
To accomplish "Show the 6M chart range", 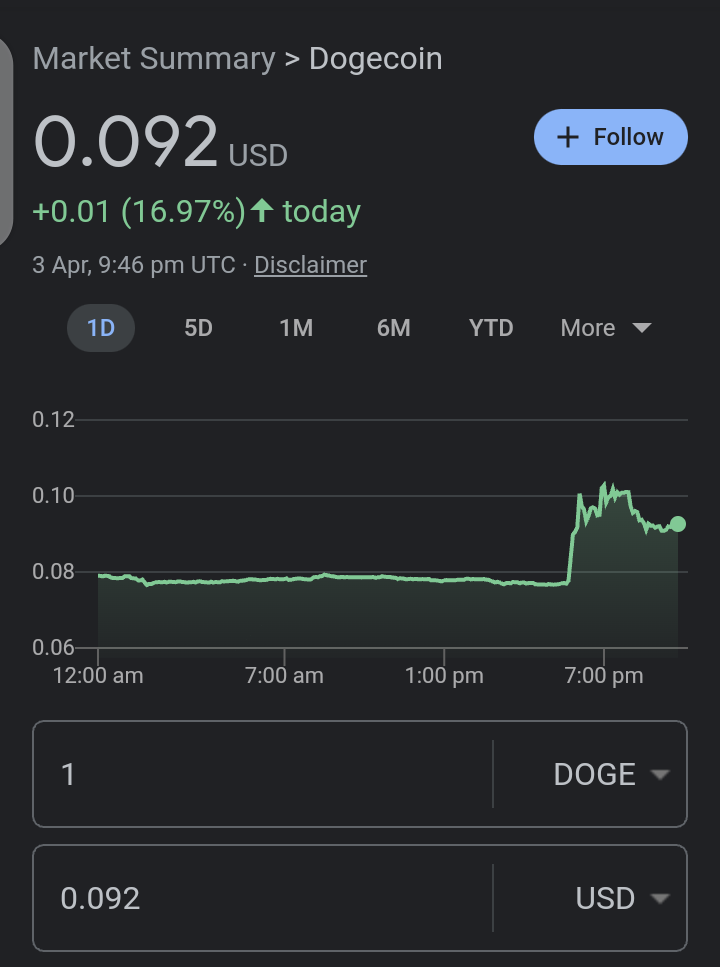I will click(x=394, y=327).
